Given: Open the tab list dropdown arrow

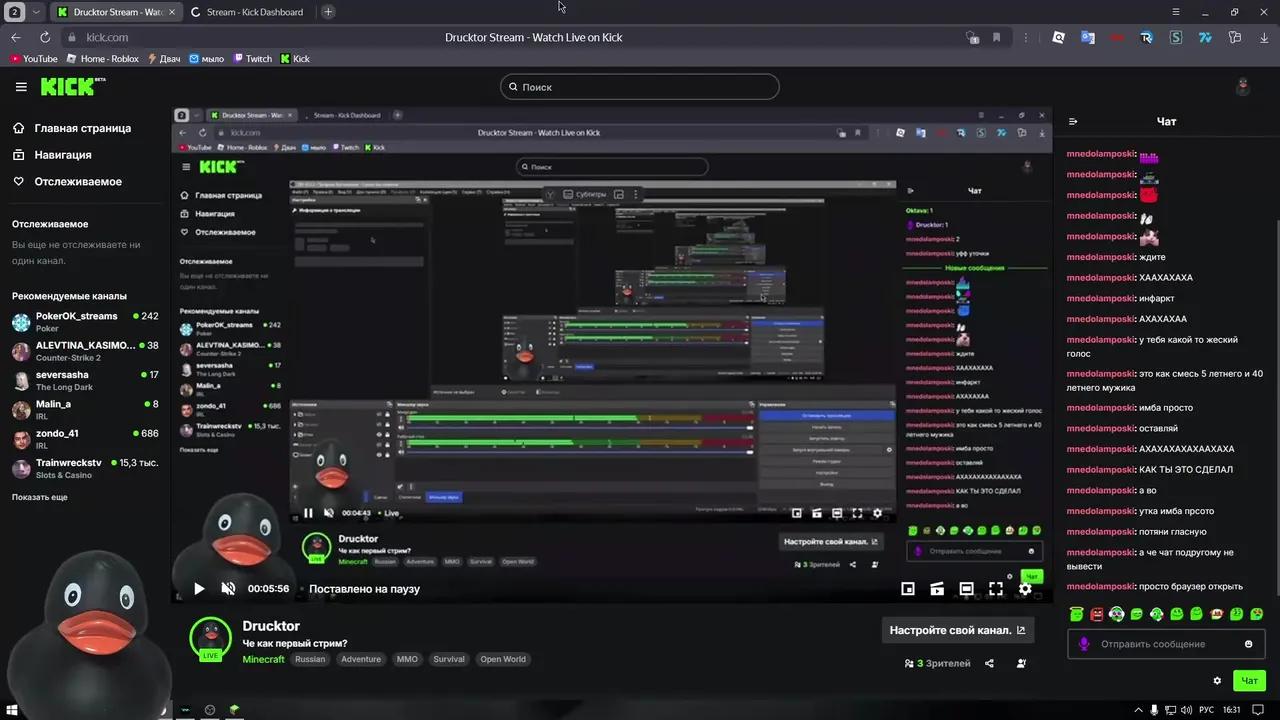Looking at the screenshot, I should (x=36, y=12).
